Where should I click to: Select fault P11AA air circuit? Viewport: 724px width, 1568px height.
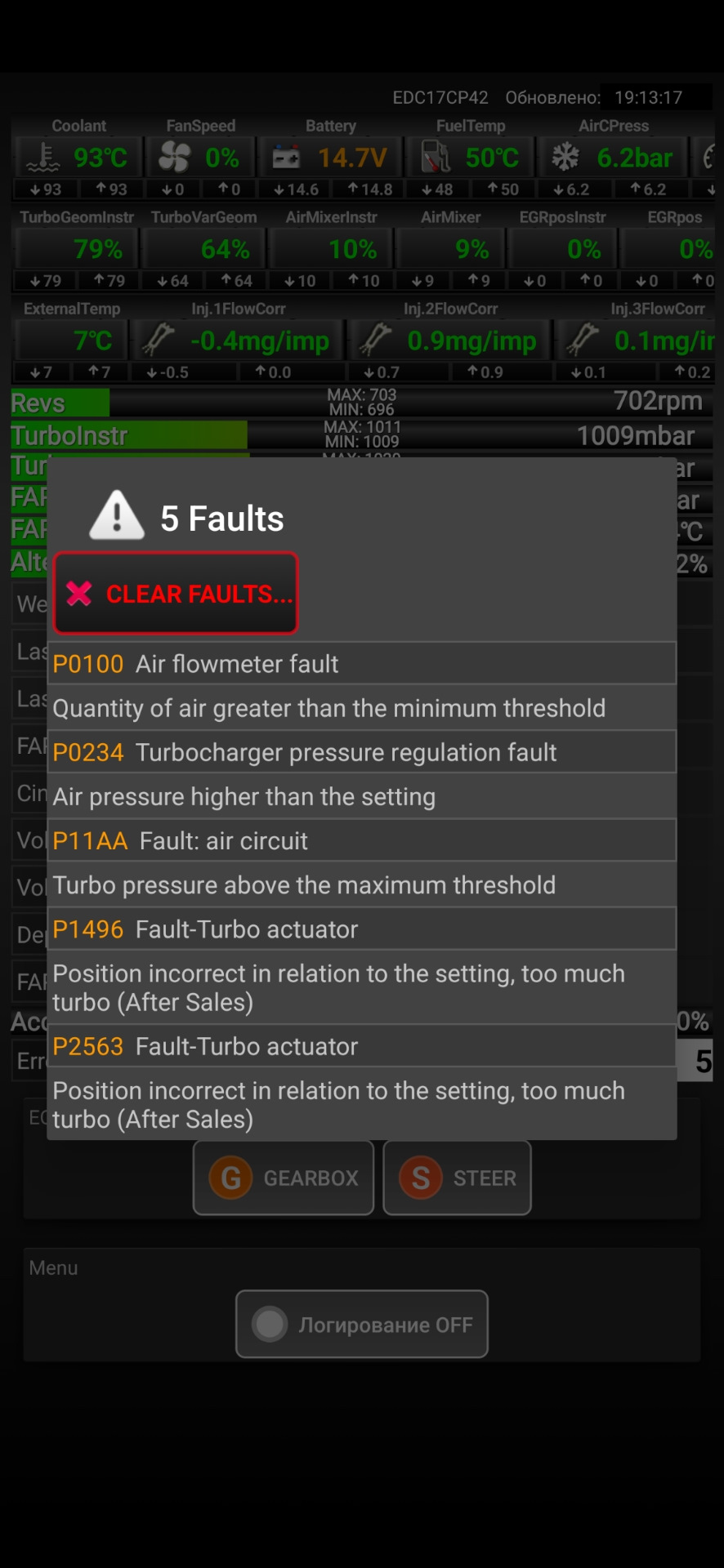point(362,840)
